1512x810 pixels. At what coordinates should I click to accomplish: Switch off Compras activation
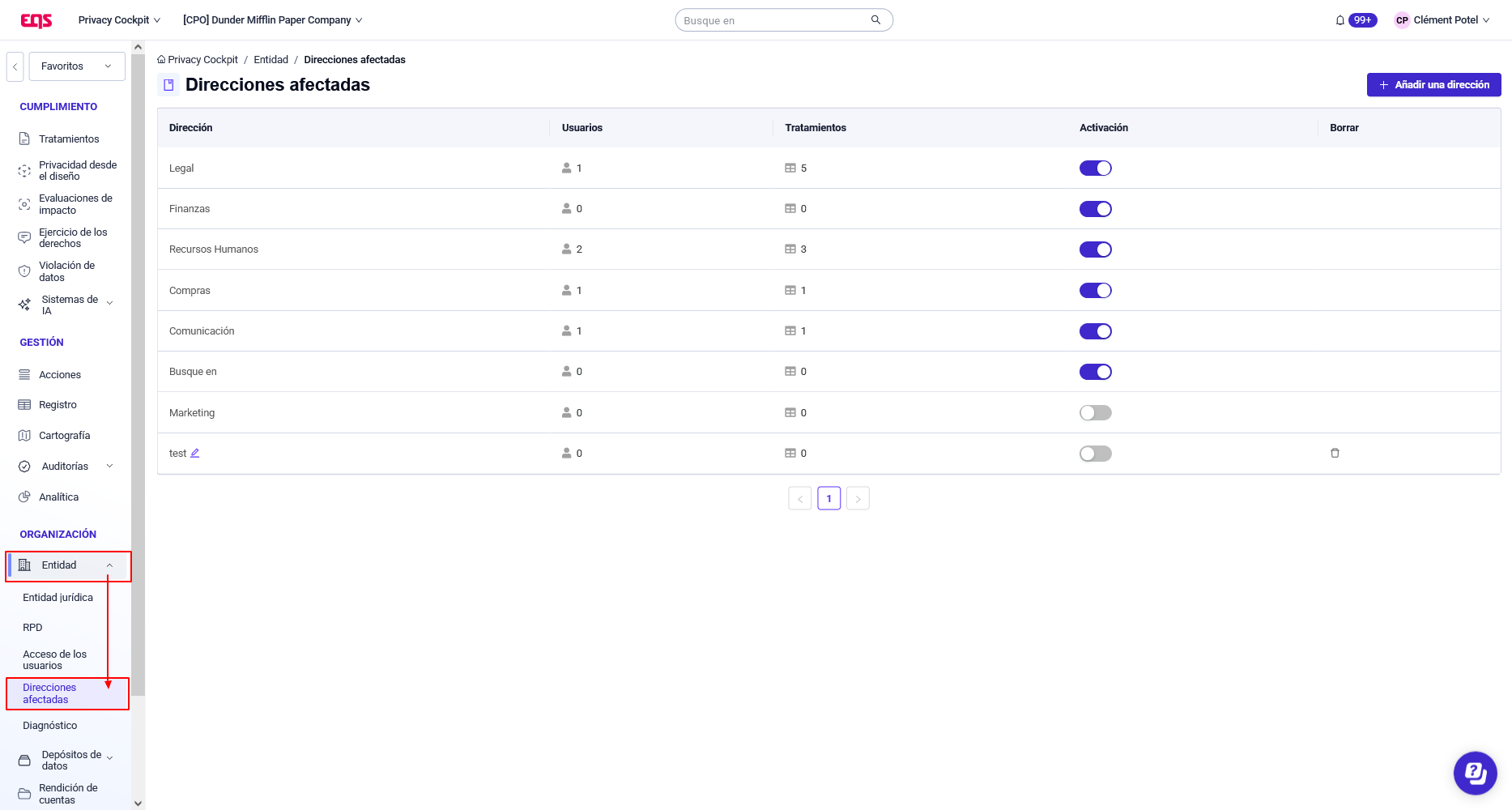[x=1095, y=291]
